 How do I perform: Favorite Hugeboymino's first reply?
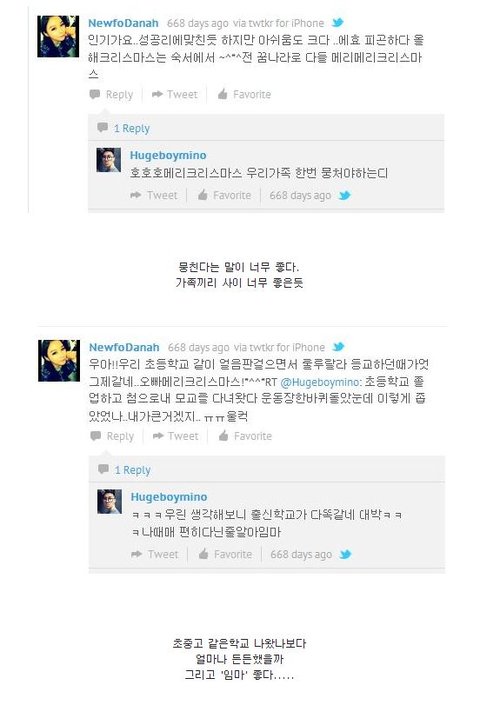224,195
